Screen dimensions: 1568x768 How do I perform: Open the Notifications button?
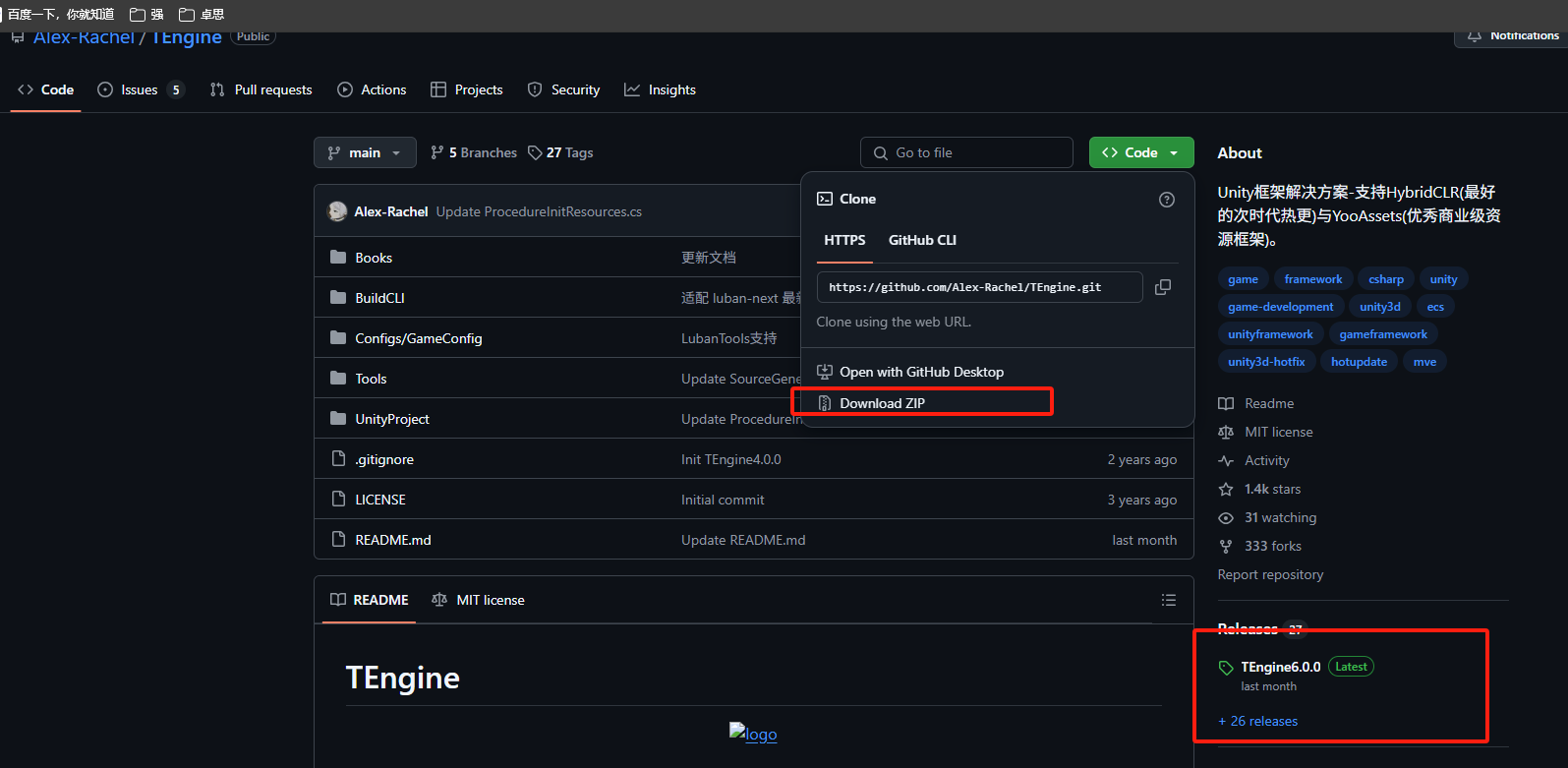(x=1512, y=35)
